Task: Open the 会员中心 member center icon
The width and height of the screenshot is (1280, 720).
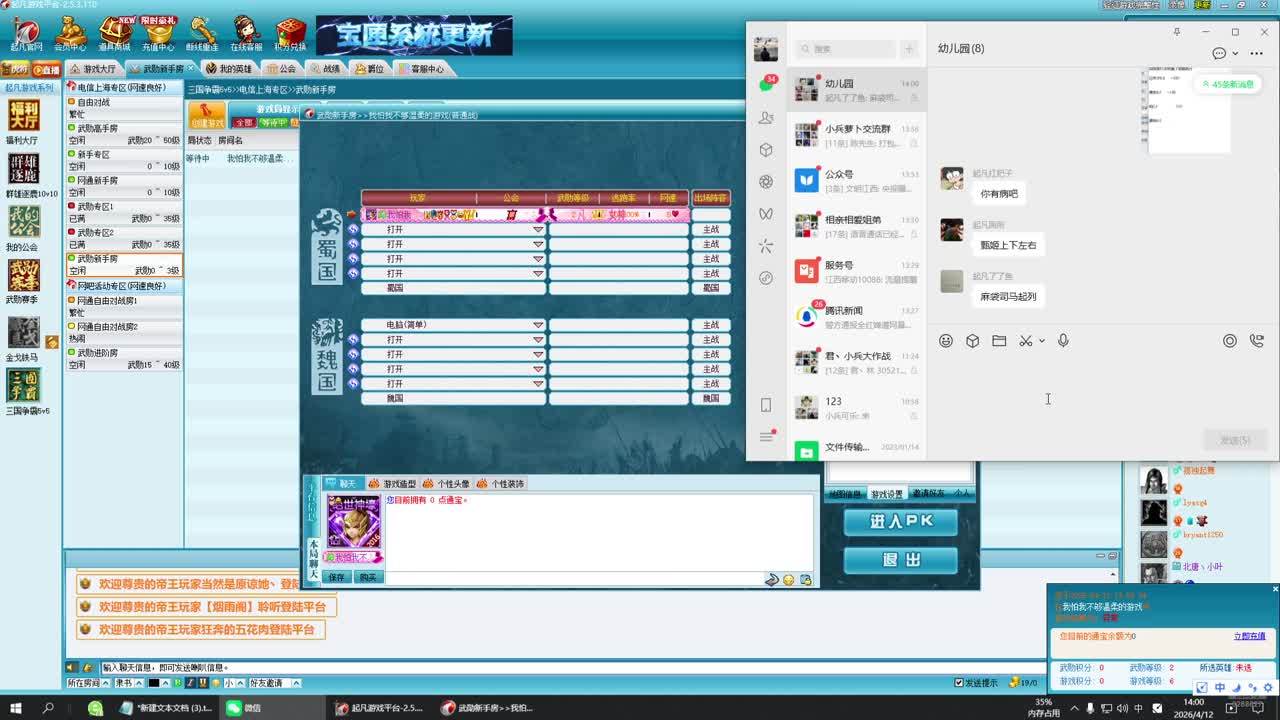Action: (x=69, y=34)
